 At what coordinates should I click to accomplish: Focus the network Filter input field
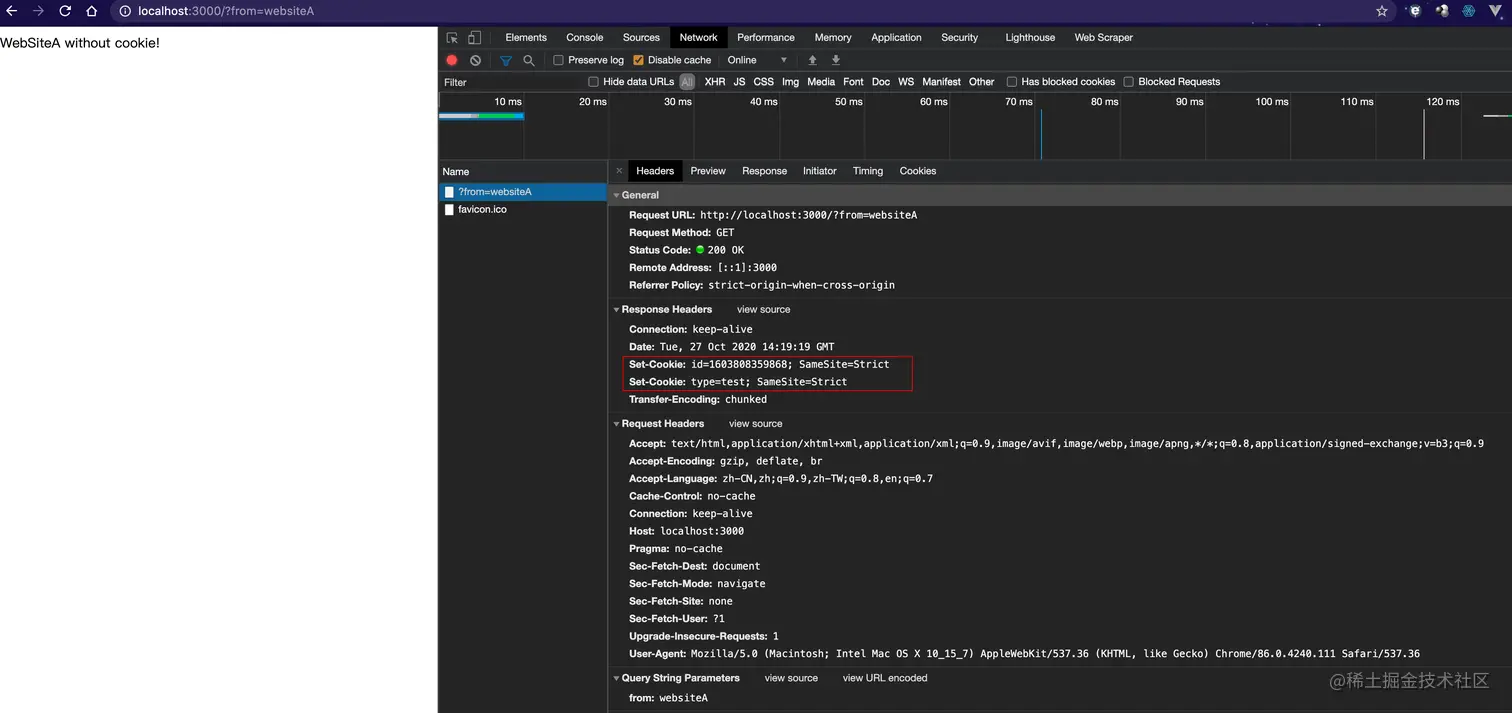coord(510,82)
